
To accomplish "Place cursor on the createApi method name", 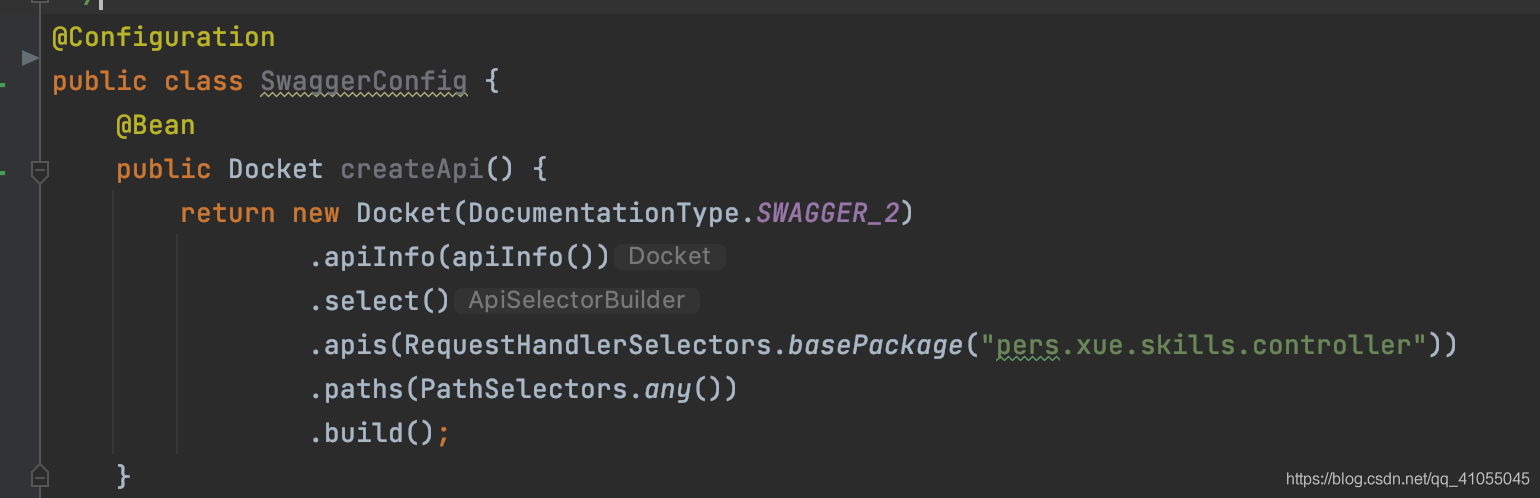I will click(x=412, y=169).
